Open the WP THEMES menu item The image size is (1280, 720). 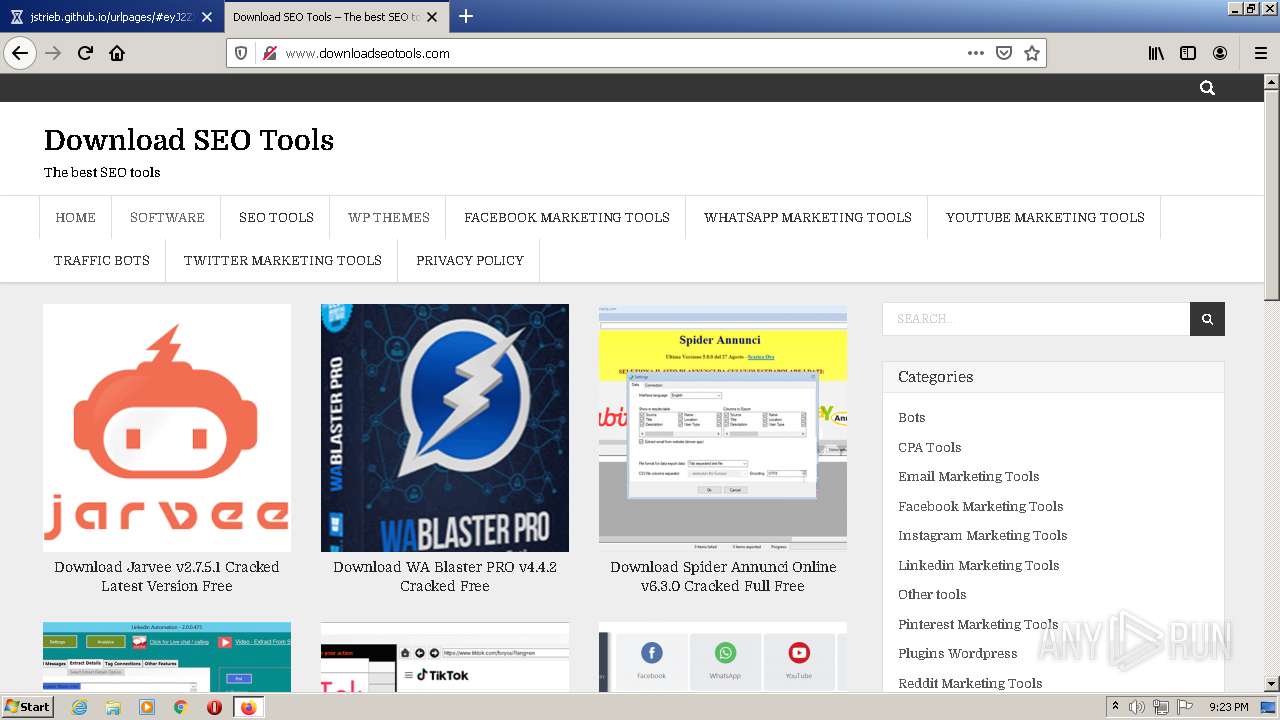coord(389,217)
